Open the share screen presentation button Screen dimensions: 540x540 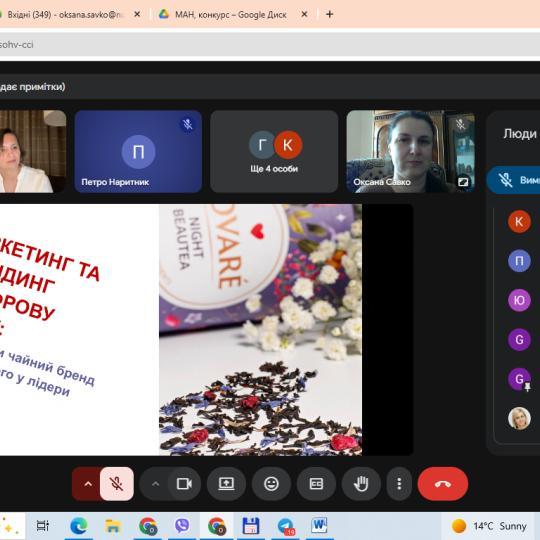tap(226, 484)
